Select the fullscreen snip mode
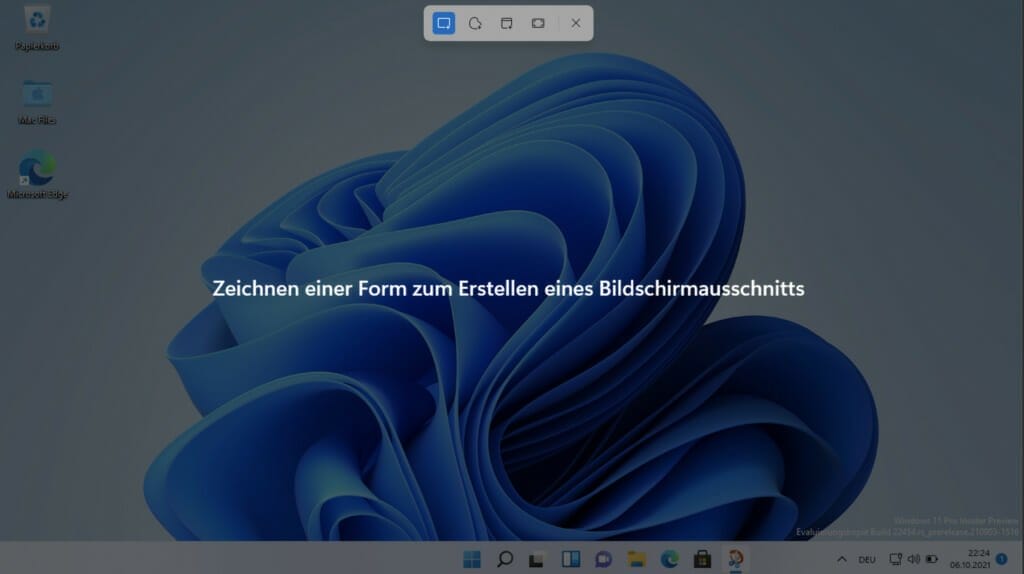 (537, 24)
